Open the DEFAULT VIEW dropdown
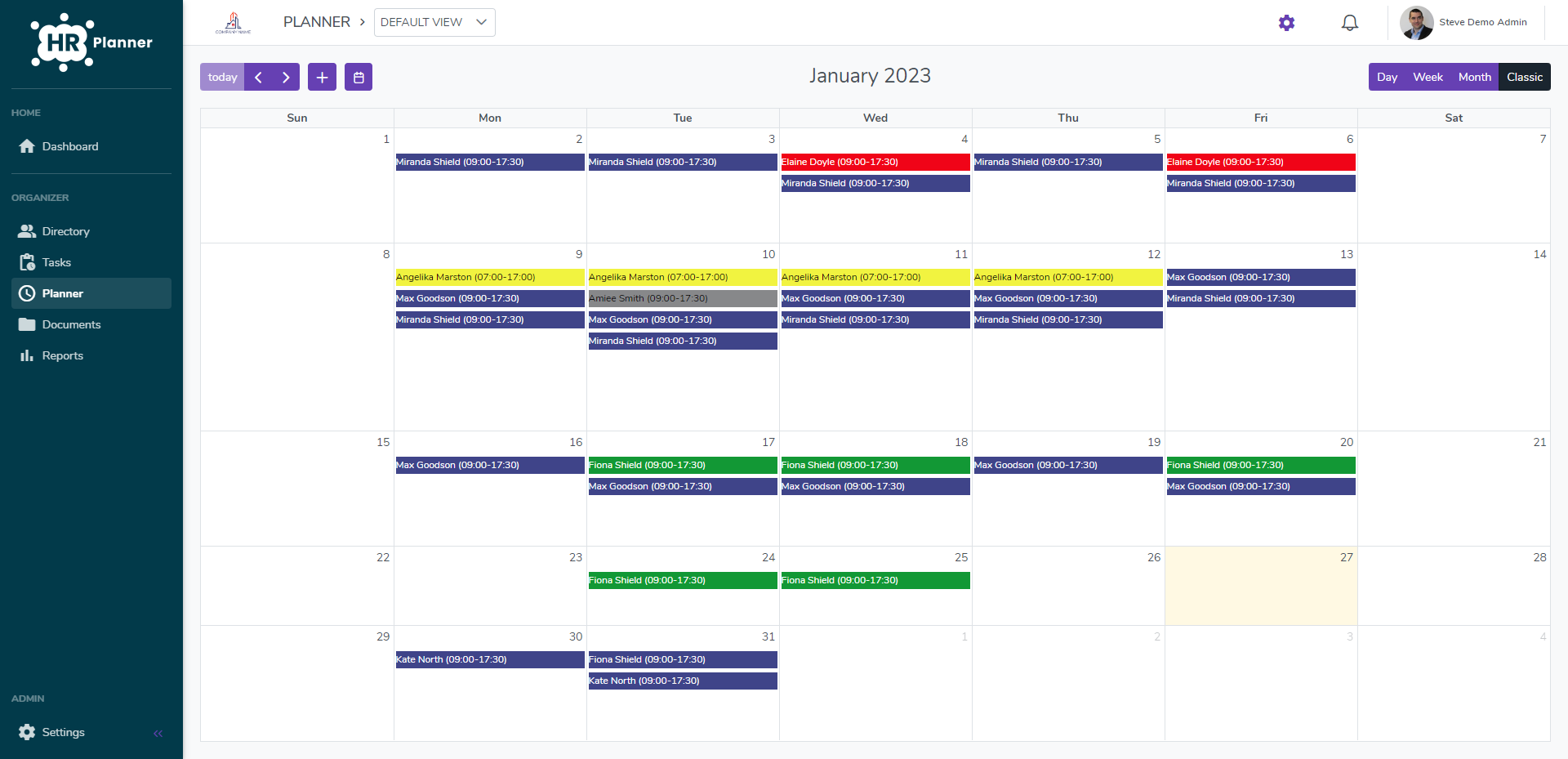 point(434,22)
